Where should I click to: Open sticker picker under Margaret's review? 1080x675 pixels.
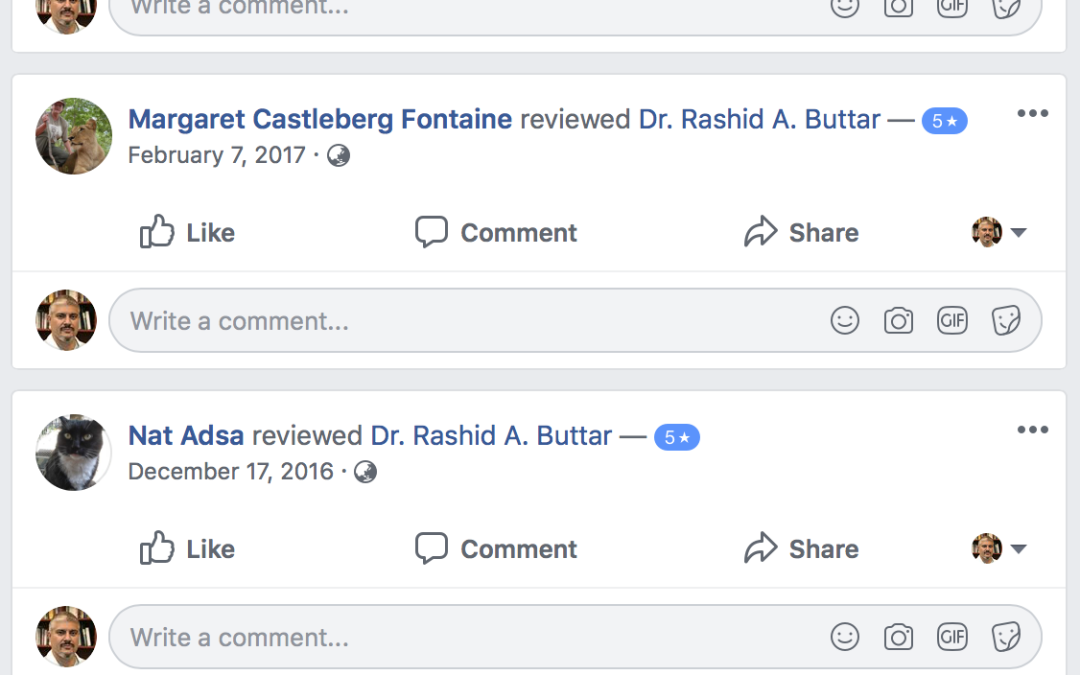(x=1005, y=321)
